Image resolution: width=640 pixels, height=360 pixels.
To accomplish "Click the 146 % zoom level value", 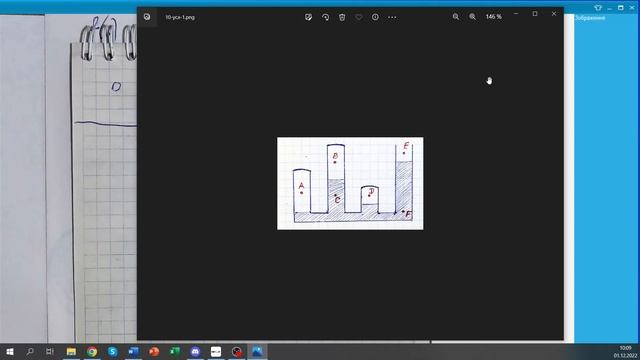I will pos(493,17).
